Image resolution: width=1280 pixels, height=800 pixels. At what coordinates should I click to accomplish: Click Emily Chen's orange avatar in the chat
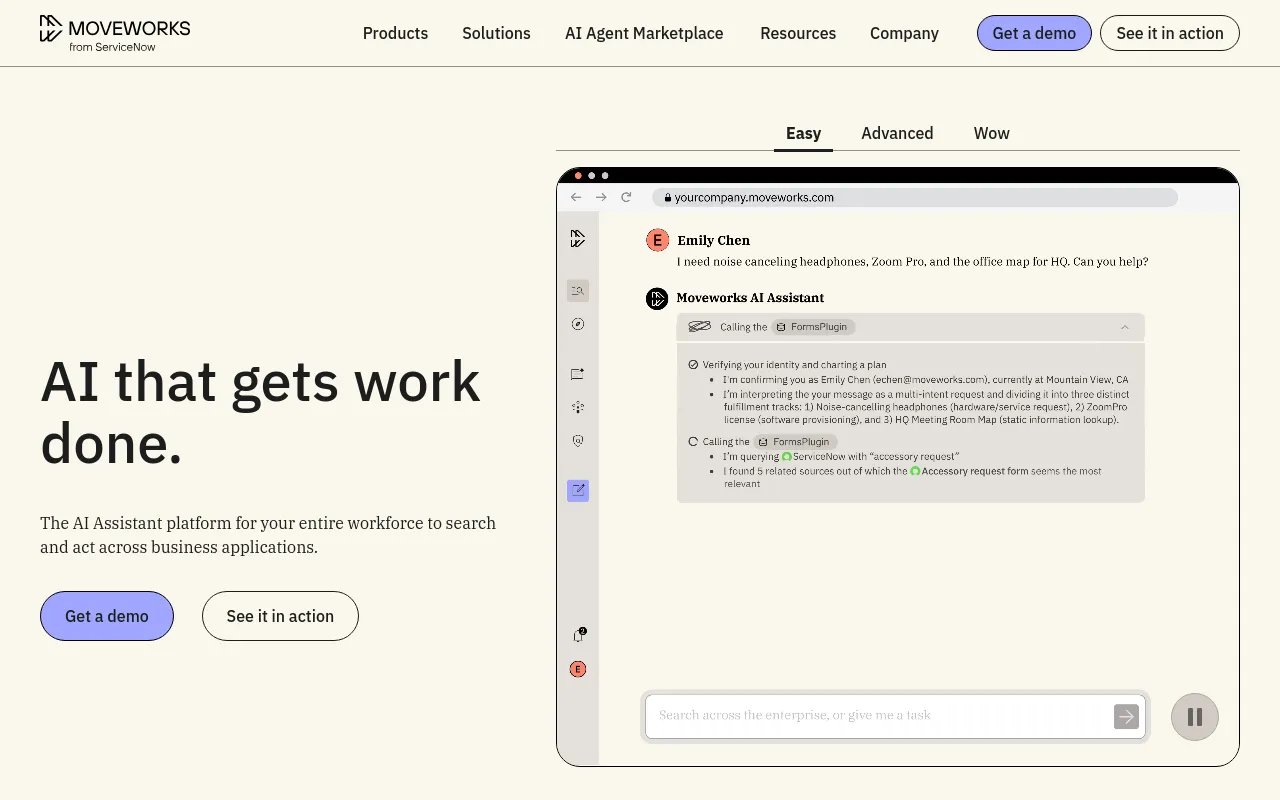click(x=657, y=240)
